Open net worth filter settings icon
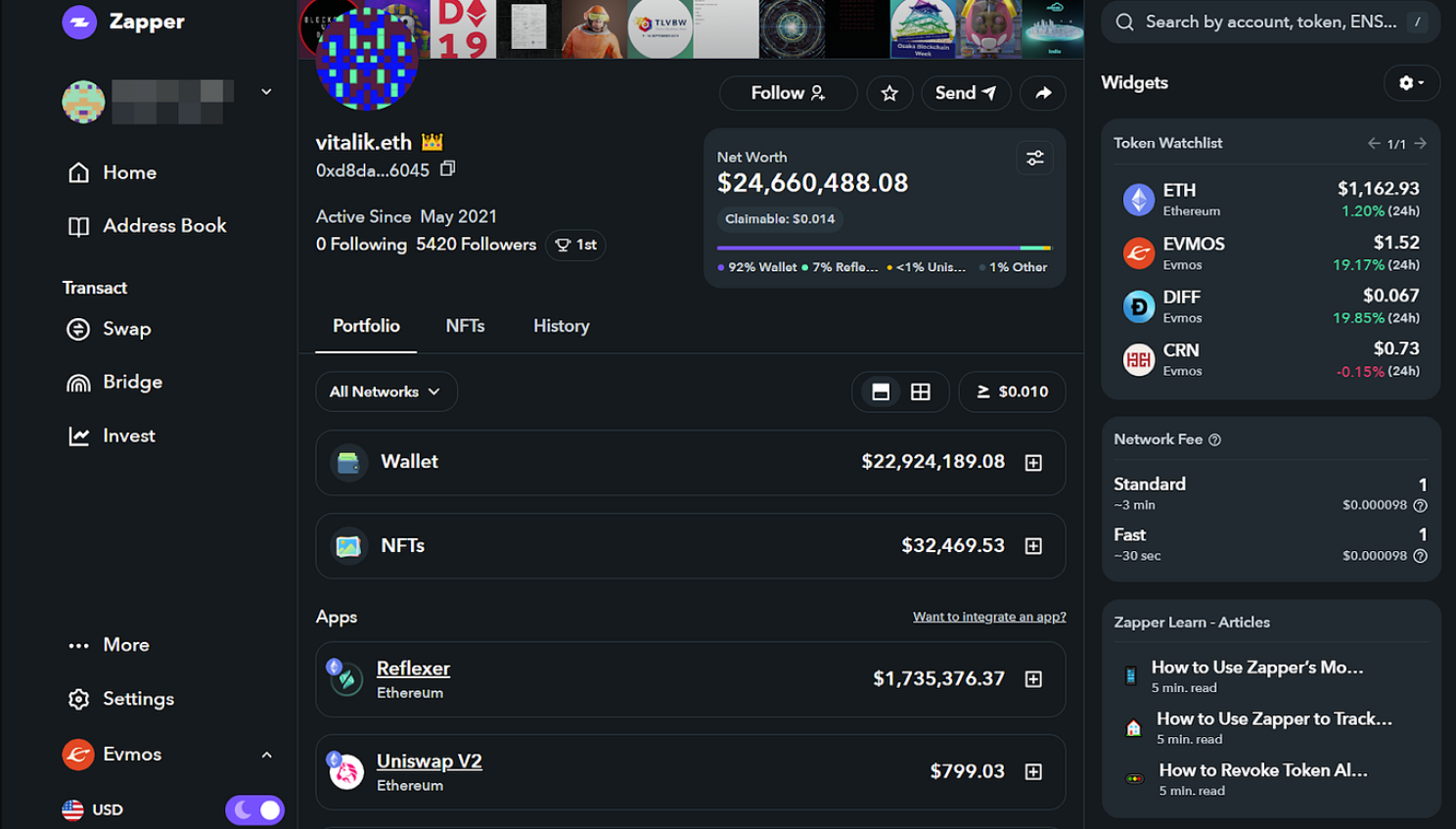 coord(1034,158)
